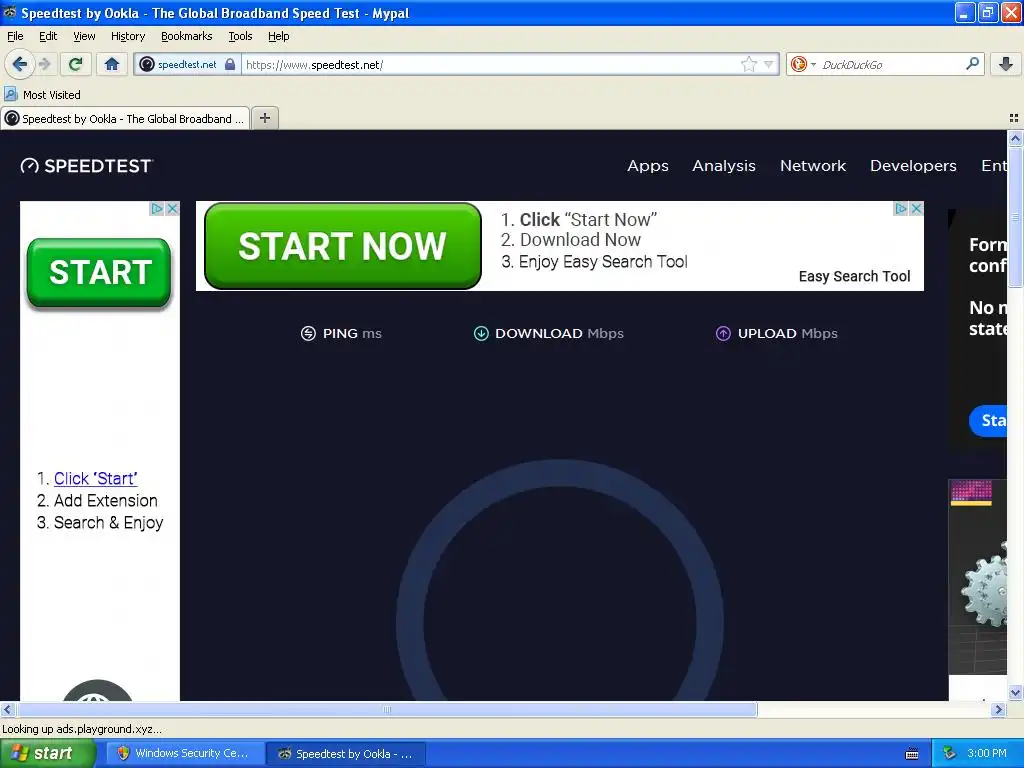
Task: Click the blue button in the right ad
Action: click(988, 421)
